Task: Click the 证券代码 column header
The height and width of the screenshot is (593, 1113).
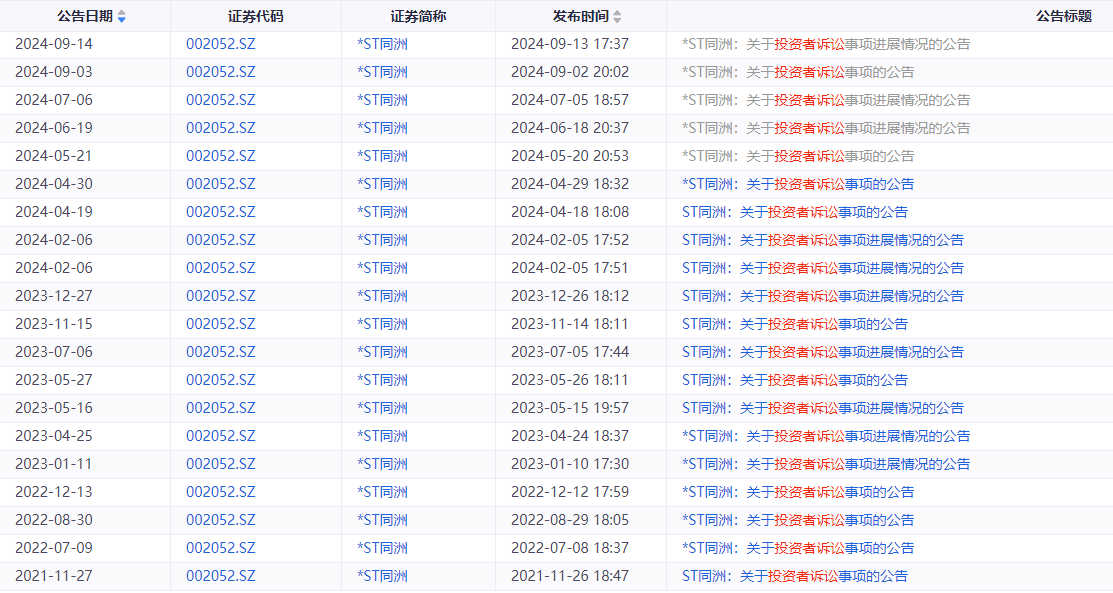Action: tap(256, 16)
